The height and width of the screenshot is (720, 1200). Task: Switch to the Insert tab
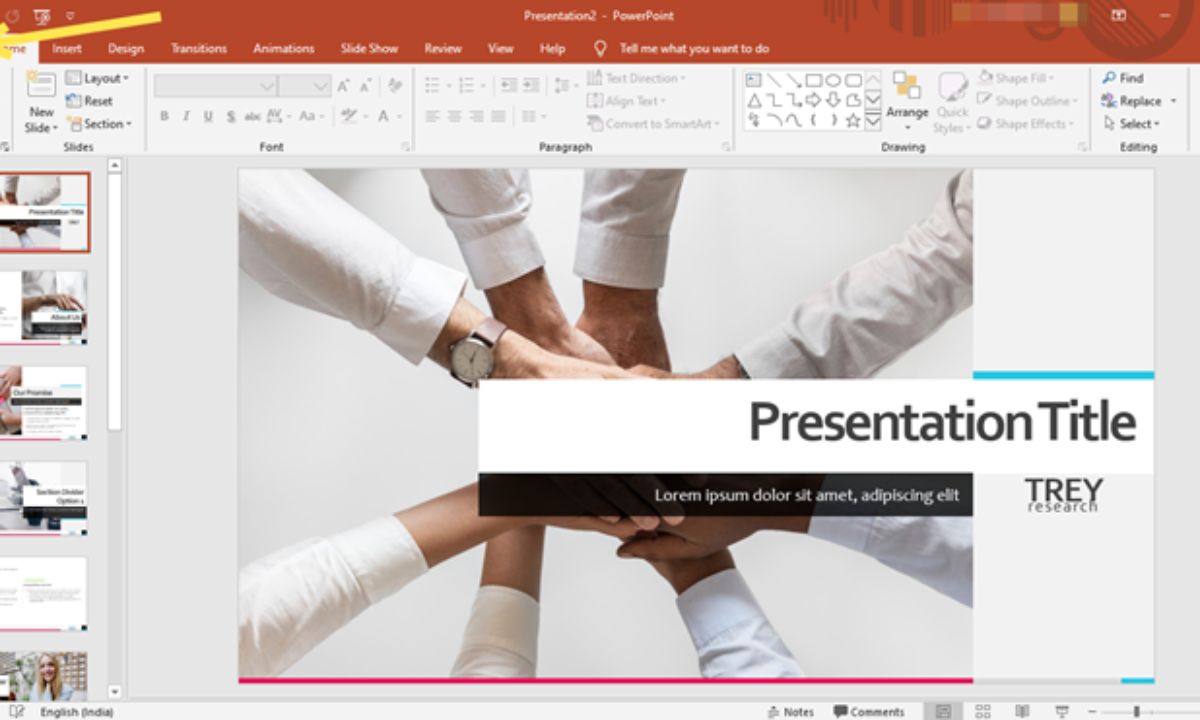coord(67,48)
